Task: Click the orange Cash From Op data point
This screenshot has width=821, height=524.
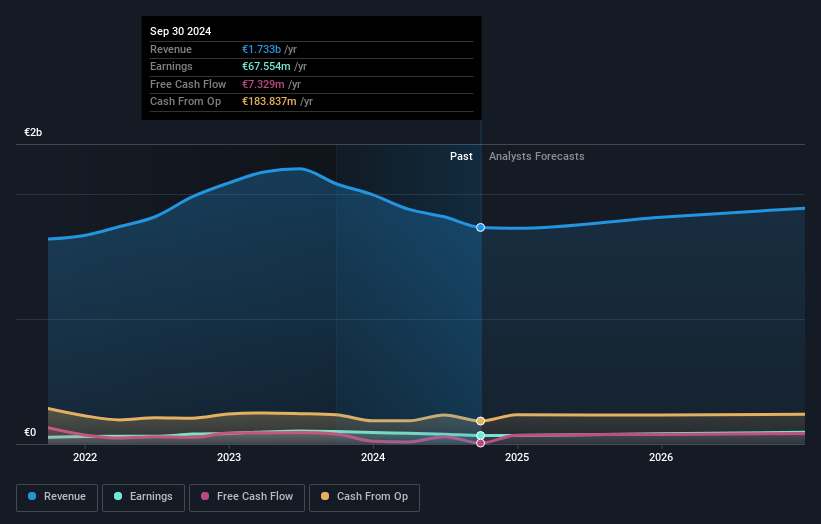Action: 480,421
